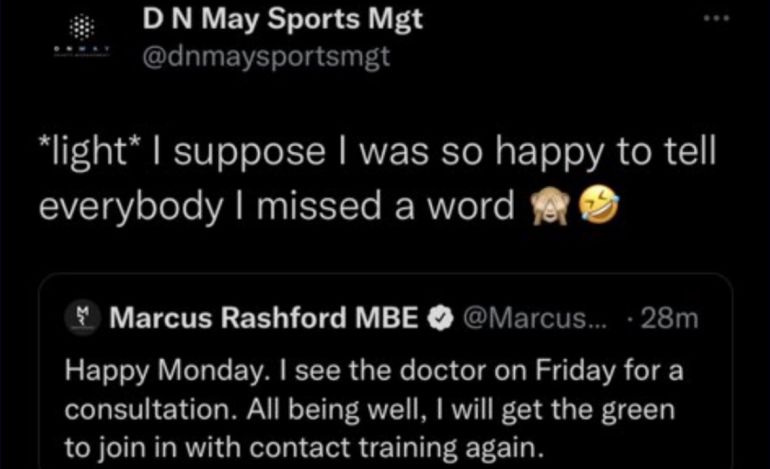Click the word "consultation" in quoted tweet
The height and width of the screenshot is (469, 770).
click(x=151, y=409)
